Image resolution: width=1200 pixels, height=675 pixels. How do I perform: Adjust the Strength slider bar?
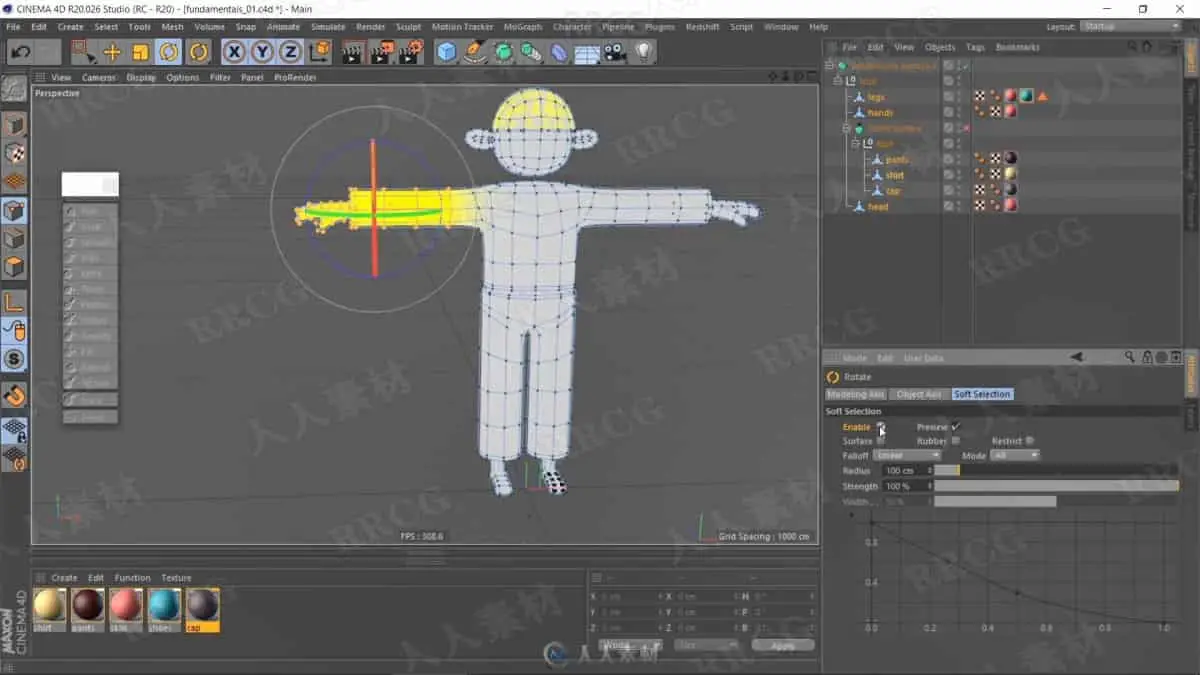pos(1057,486)
